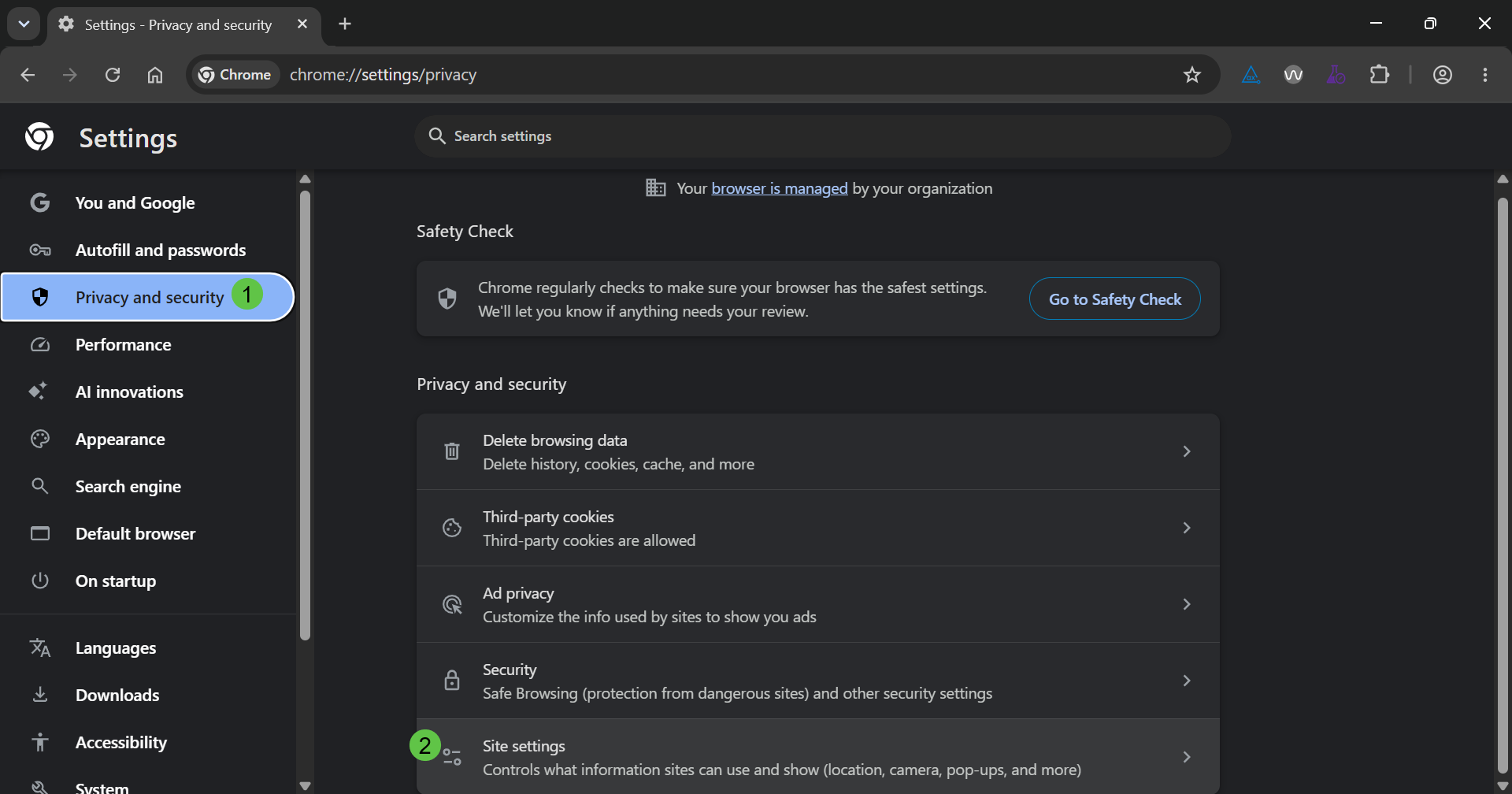The width and height of the screenshot is (1512, 794).
Task: Expand Security chevron
Action: point(1187,681)
